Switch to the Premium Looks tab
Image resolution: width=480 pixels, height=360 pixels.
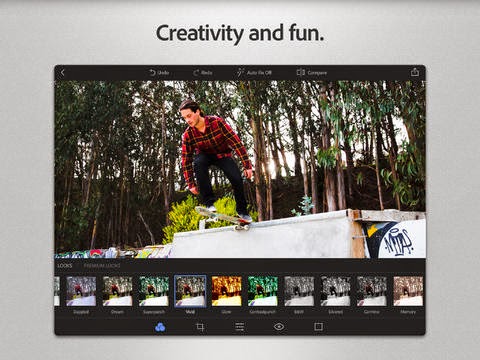tap(102, 266)
